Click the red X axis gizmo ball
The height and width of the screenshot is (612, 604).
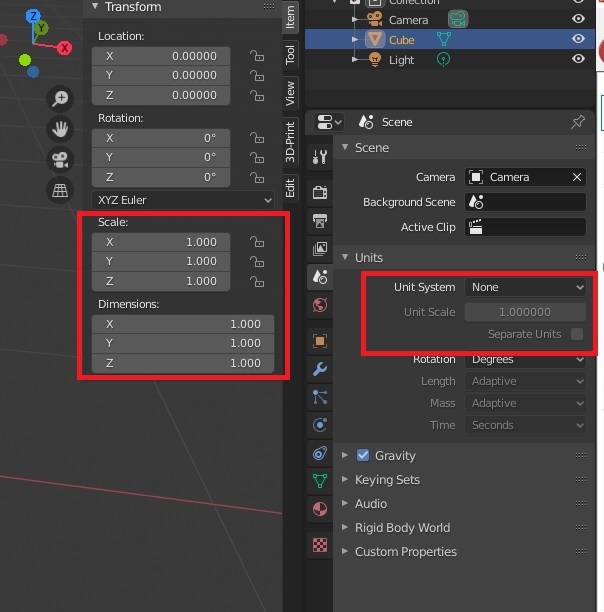[x=64, y=48]
